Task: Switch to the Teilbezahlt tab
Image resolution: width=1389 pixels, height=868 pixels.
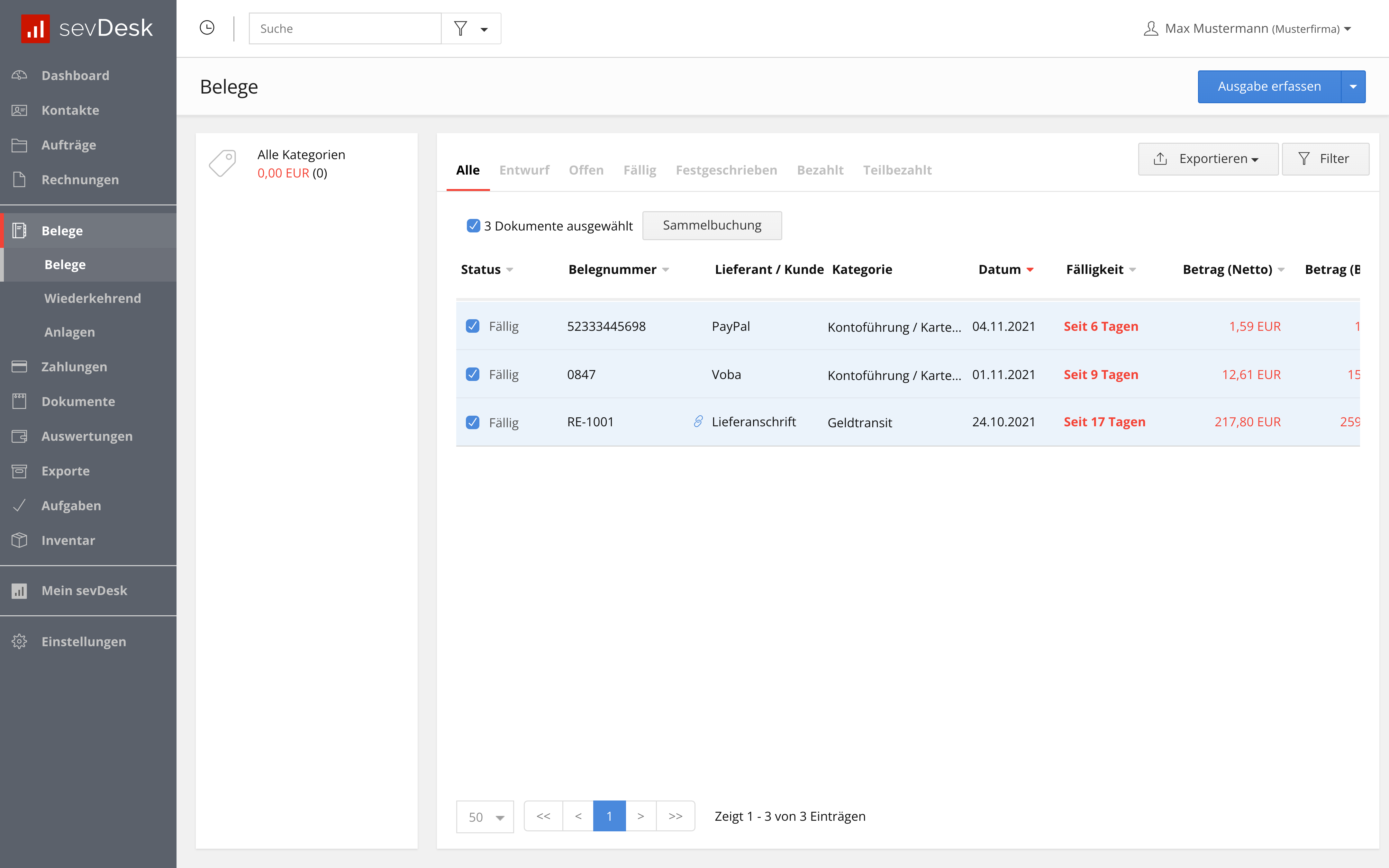Action: 897,170
